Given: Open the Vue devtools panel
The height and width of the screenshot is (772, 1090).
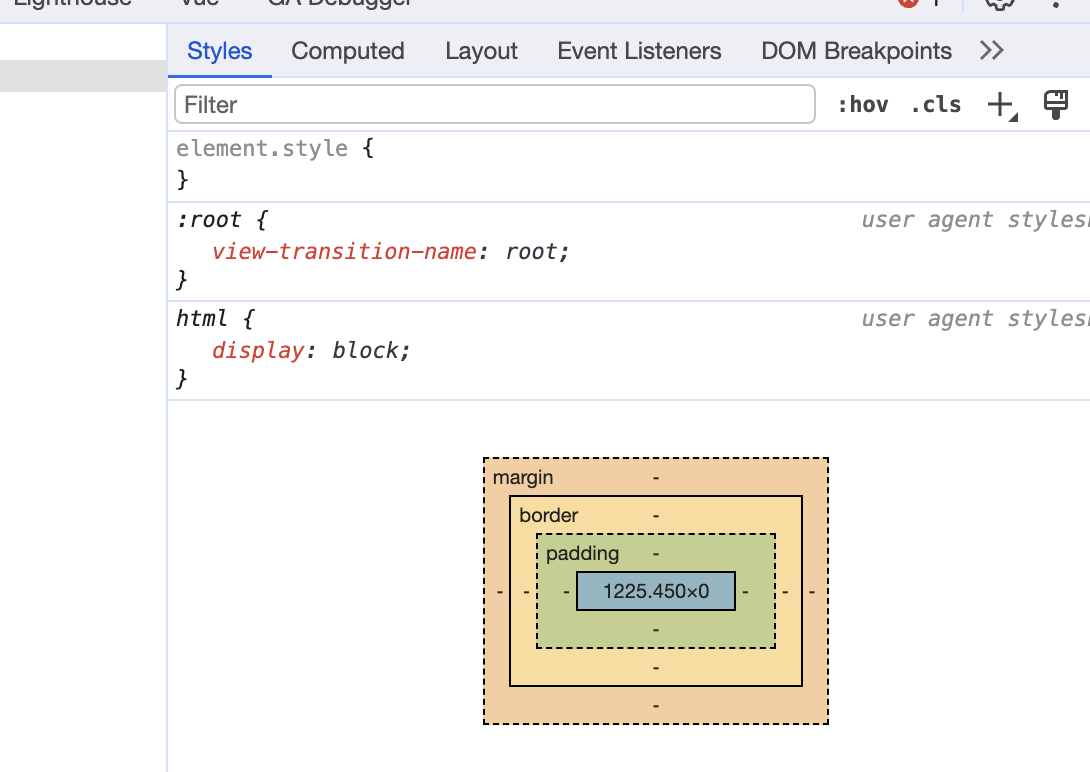Looking at the screenshot, I should click(x=198, y=2).
